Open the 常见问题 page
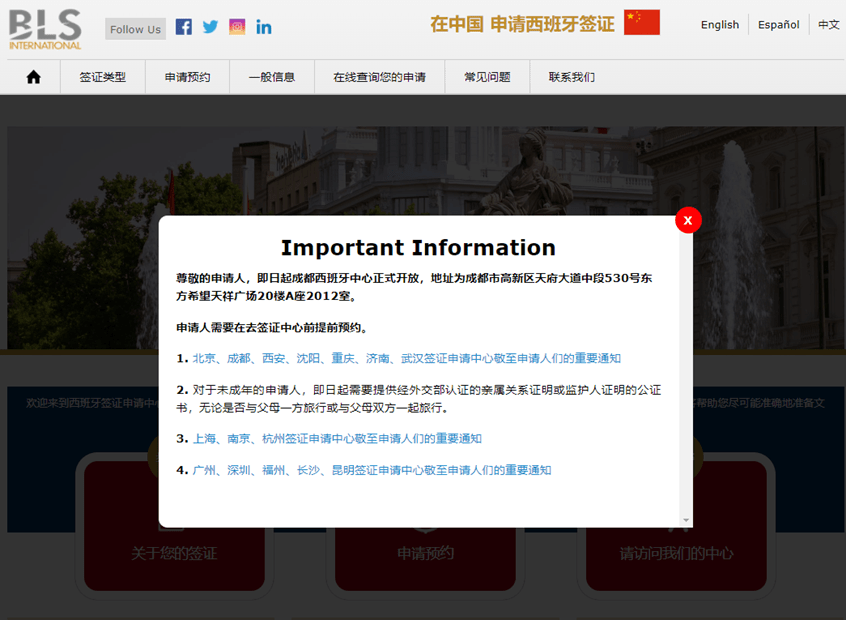The height and width of the screenshot is (620, 846). tap(487, 77)
